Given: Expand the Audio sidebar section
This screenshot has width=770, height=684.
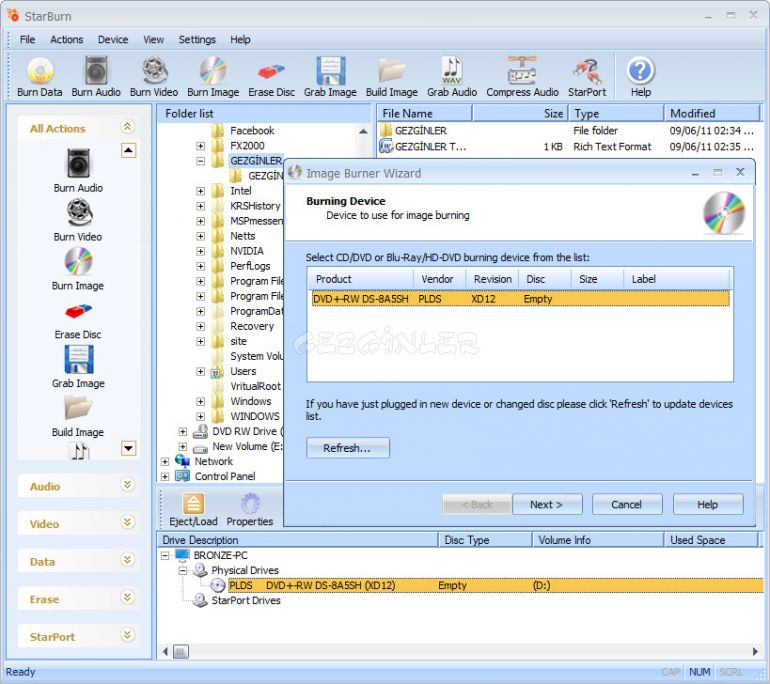Looking at the screenshot, I should (127, 485).
